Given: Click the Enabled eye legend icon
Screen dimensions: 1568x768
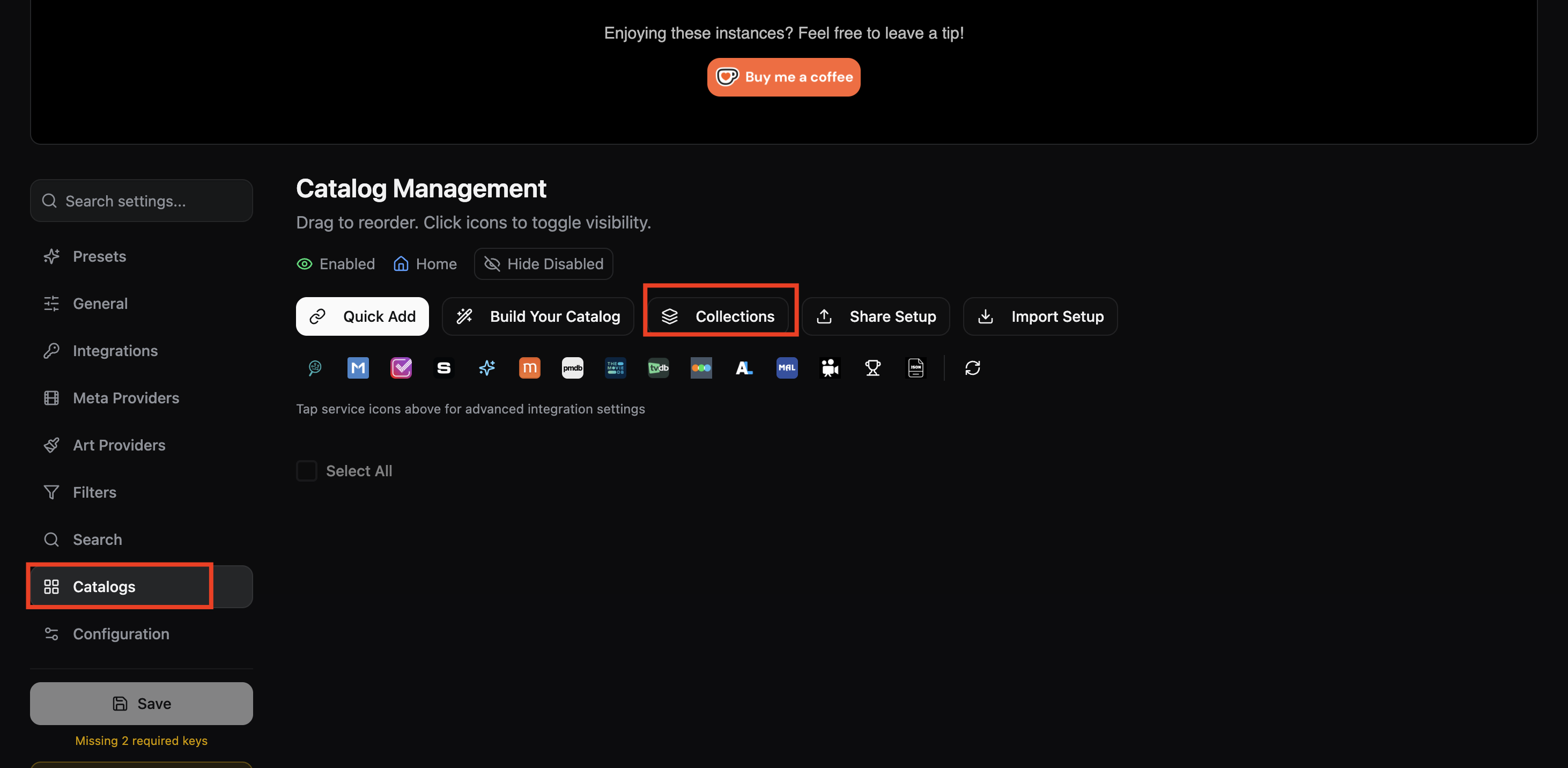Looking at the screenshot, I should click(x=305, y=263).
